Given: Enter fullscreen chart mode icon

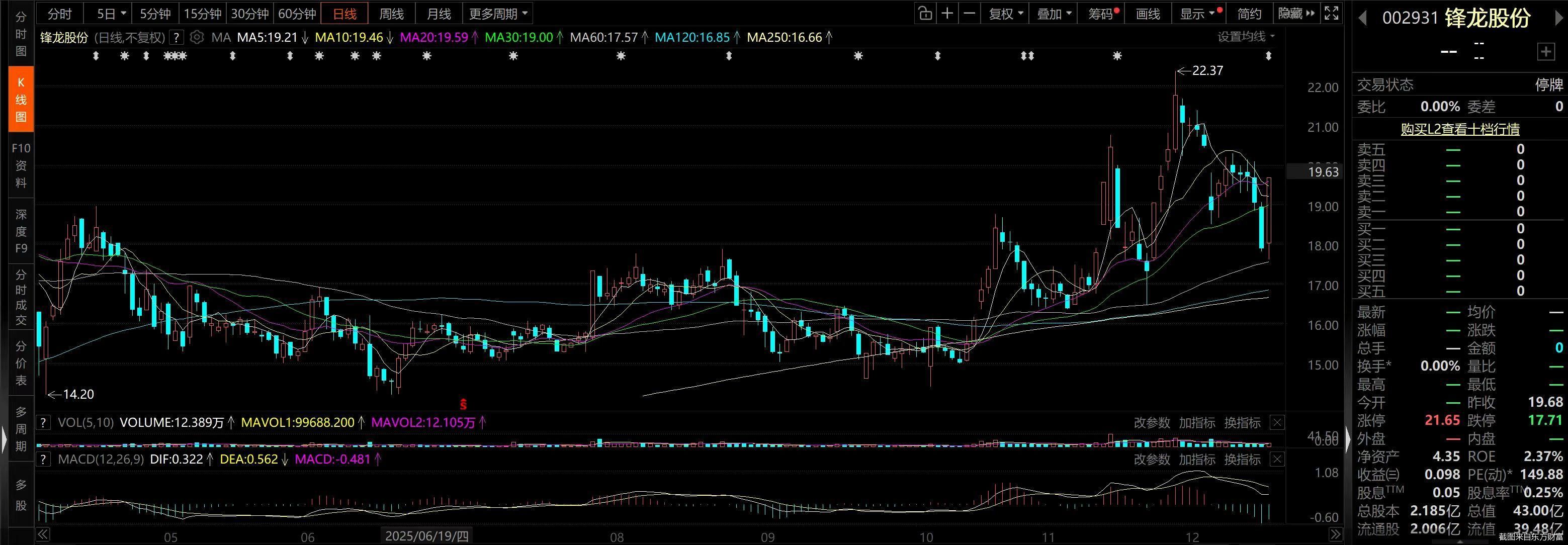Looking at the screenshot, I should click(x=1331, y=14).
